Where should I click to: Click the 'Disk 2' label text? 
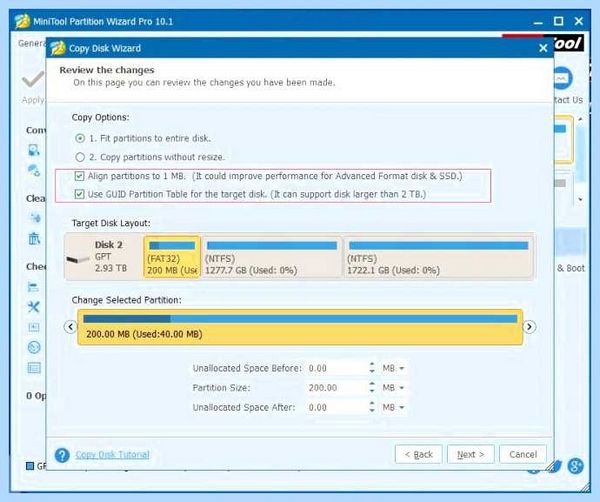[x=109, y=245]
